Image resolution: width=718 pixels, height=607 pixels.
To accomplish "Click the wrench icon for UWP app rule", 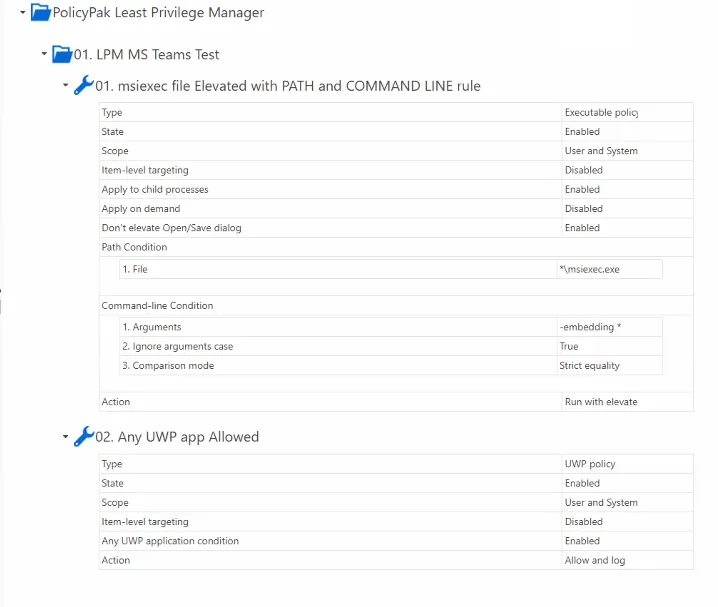I will pyautogui.click(x=83, y=437).
